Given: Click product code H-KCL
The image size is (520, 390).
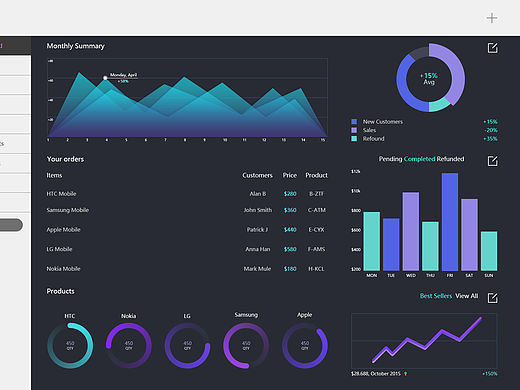Looking at the screenshot, I should 316,269.
